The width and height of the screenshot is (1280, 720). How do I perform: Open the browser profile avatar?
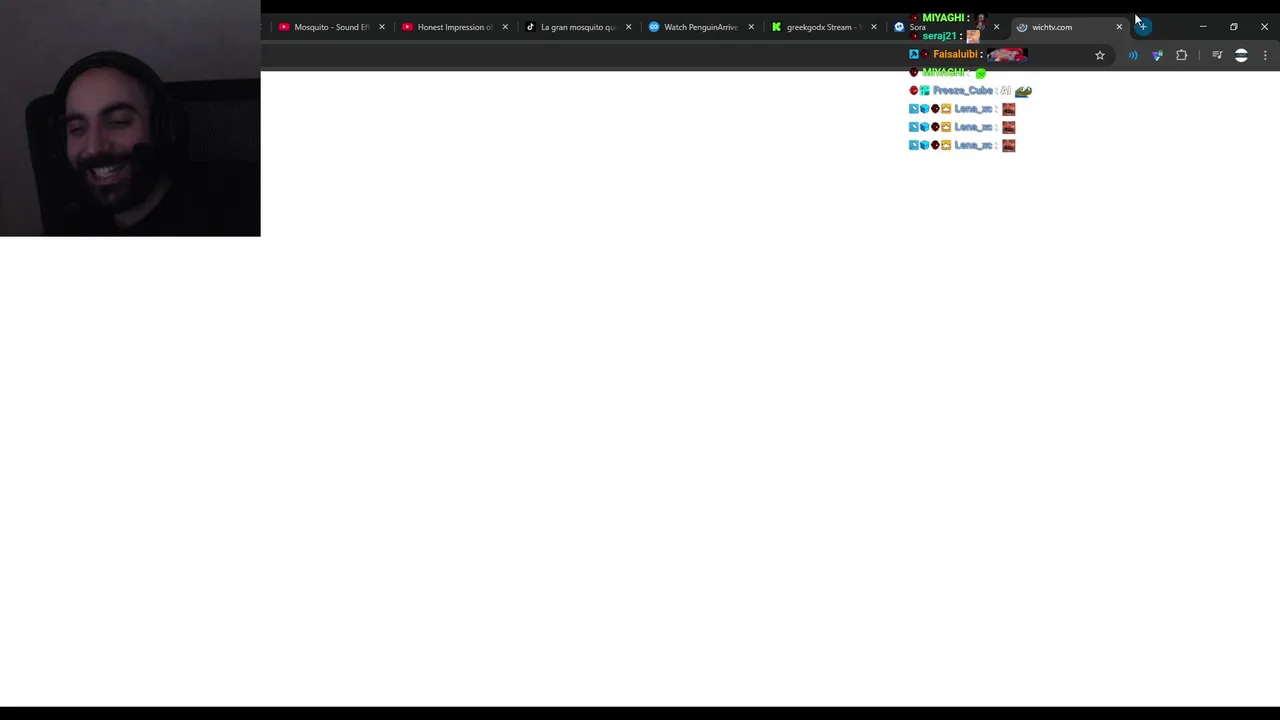(1241, 55)
